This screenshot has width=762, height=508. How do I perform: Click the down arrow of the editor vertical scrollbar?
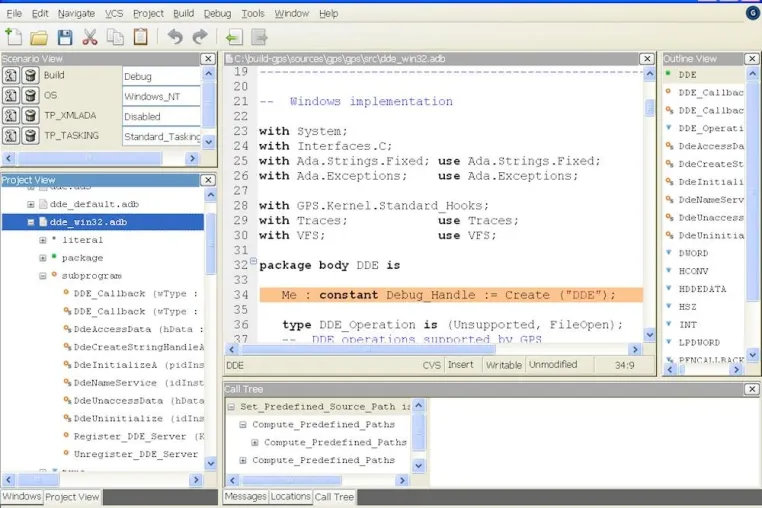(x=650, y=335)
